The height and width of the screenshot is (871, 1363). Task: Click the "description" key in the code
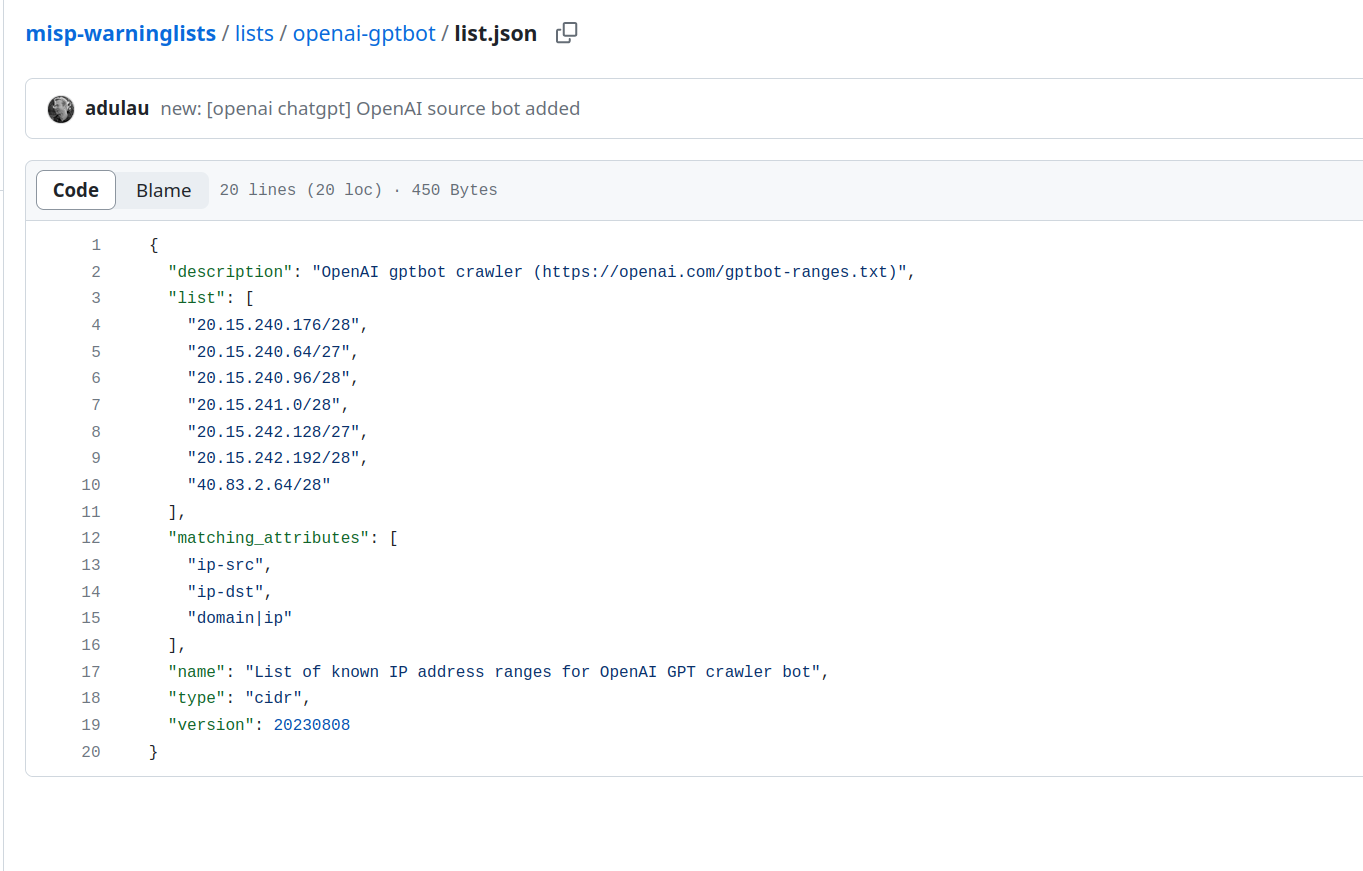(x=226, y=272)
